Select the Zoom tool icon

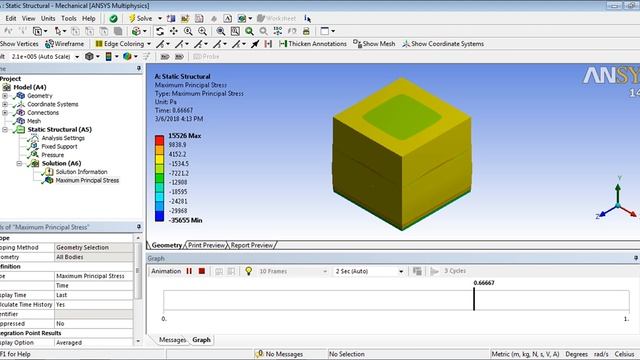click(x=188, y=31)
